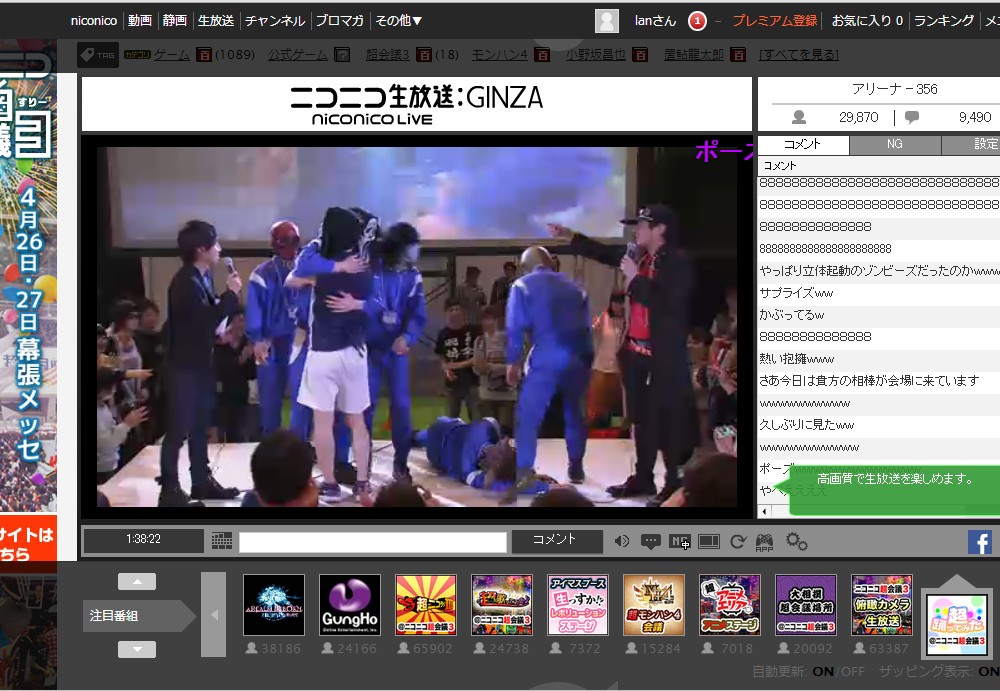The width and height of the screenshot is (1000, 691).
Task: Toggle comment display speech bubble icon
Action: pos(651,542)
